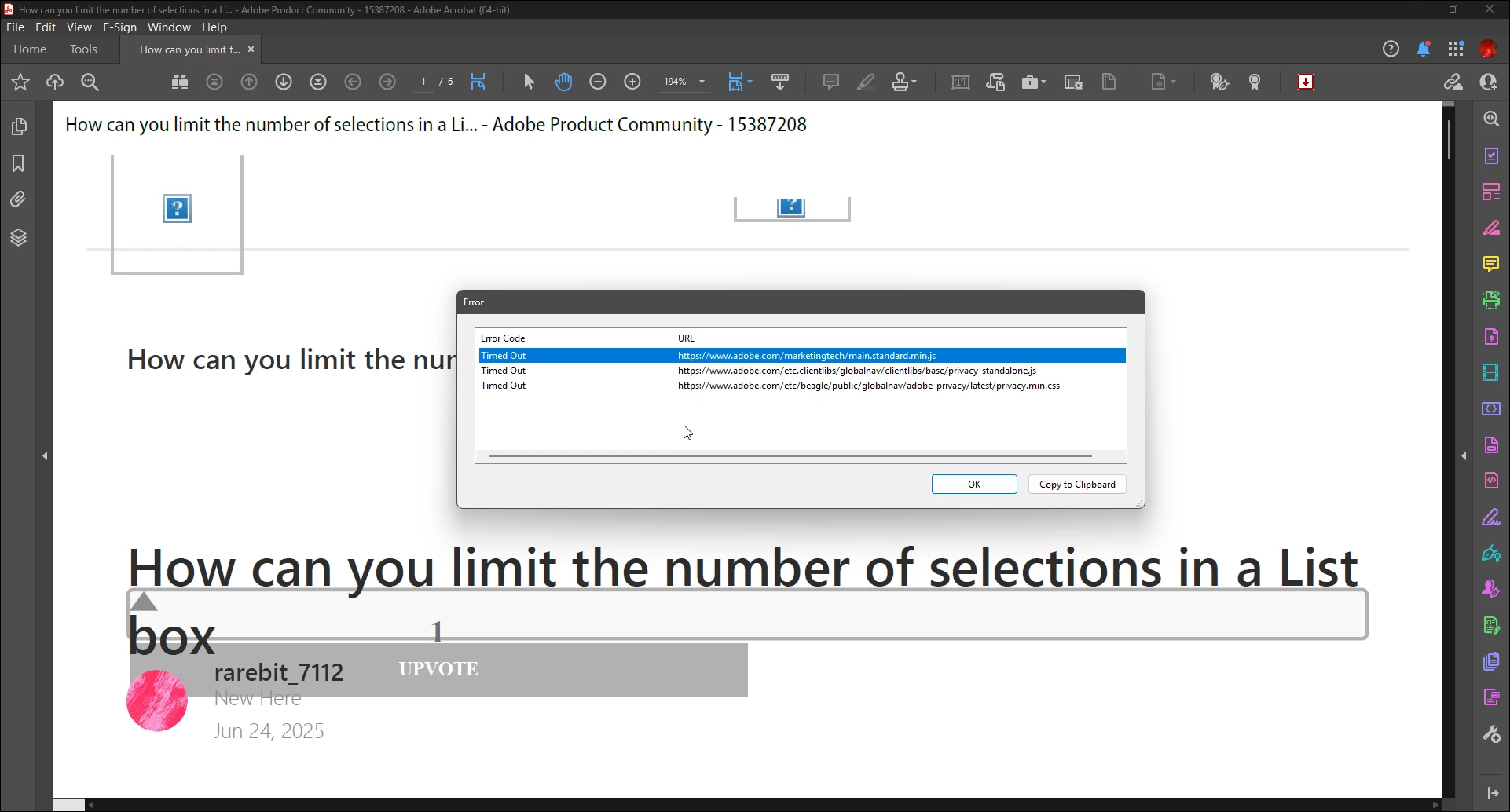1510x812 pixels.
Task: Click the URL column header
Action: click(686, 338)
